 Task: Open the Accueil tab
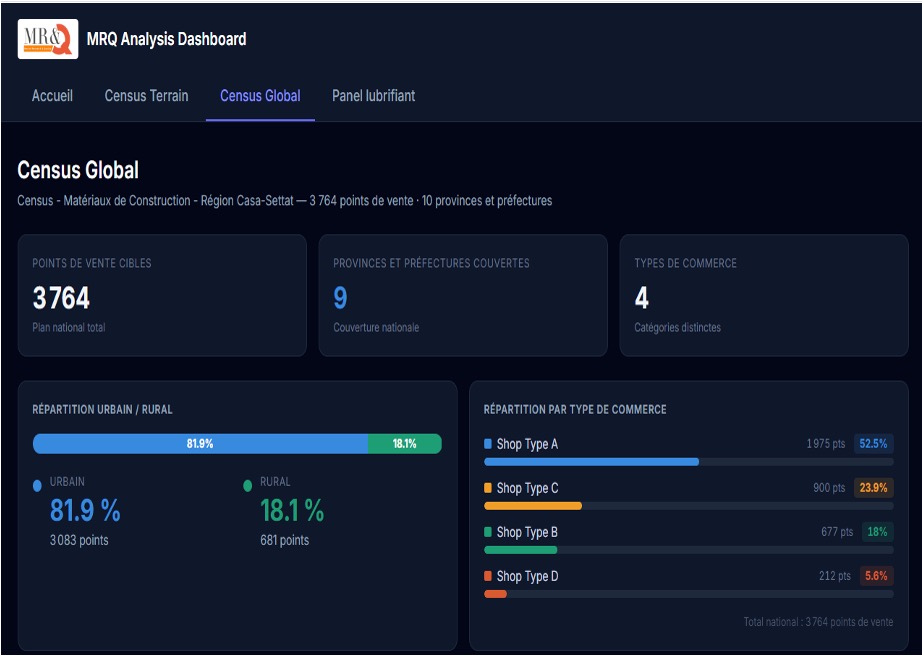click(x=52, y=96)
